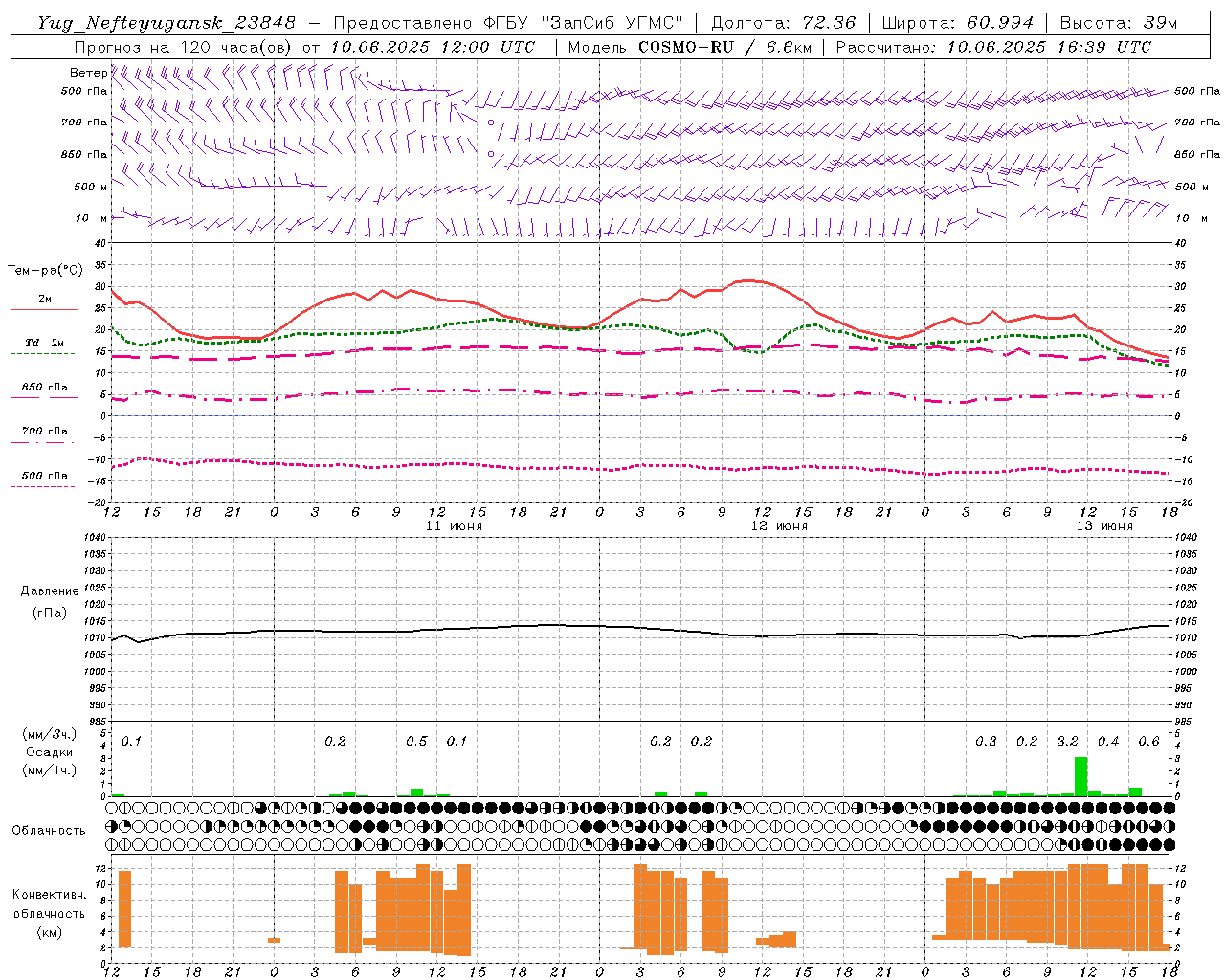The width and height of the screenshot is (1225, 980).
Task: Click the station name Yug_Nefteyugansk_23848
Action: pos(167,23)
